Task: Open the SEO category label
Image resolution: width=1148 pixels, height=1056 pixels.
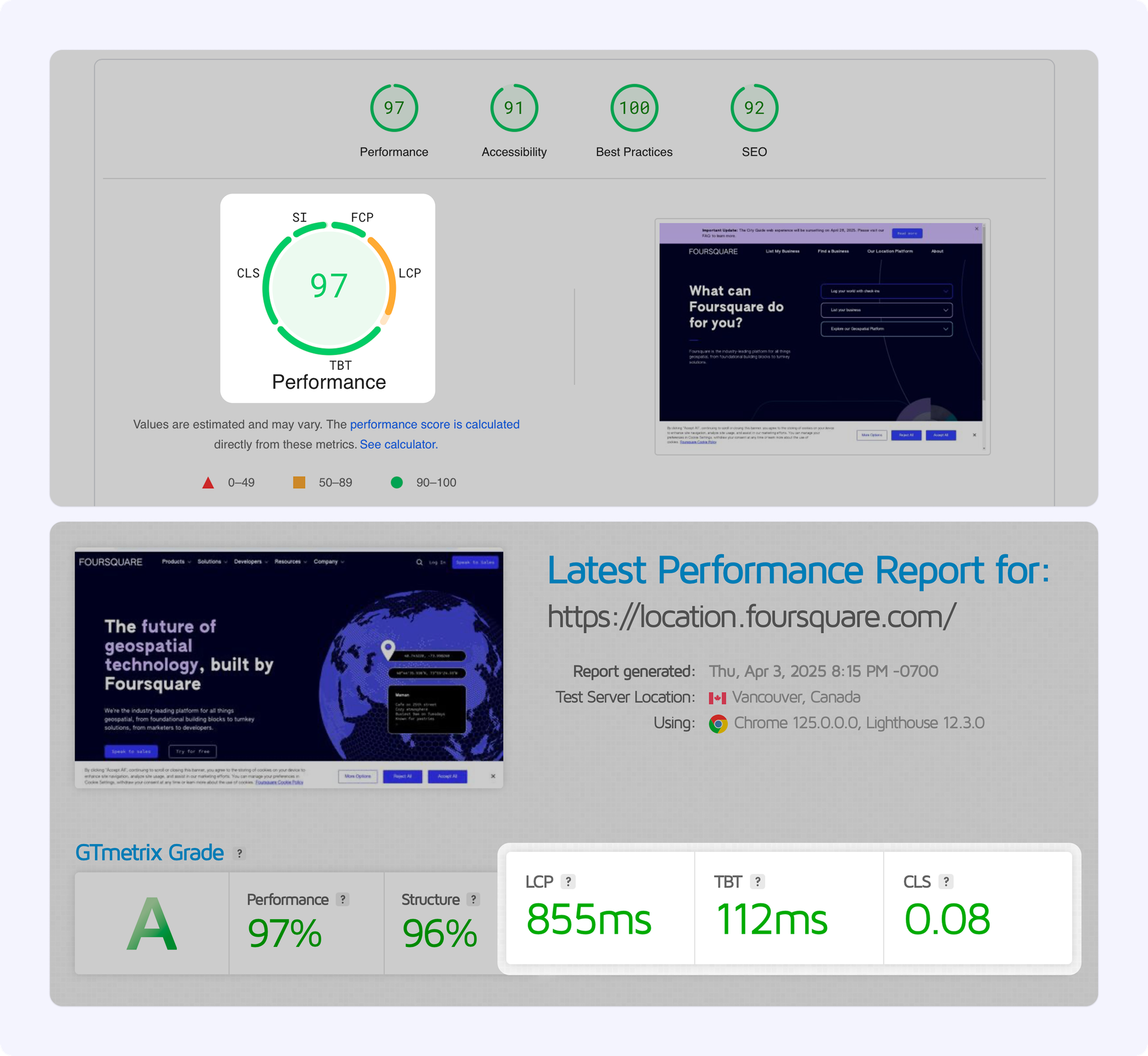Action: coord(754,152)
